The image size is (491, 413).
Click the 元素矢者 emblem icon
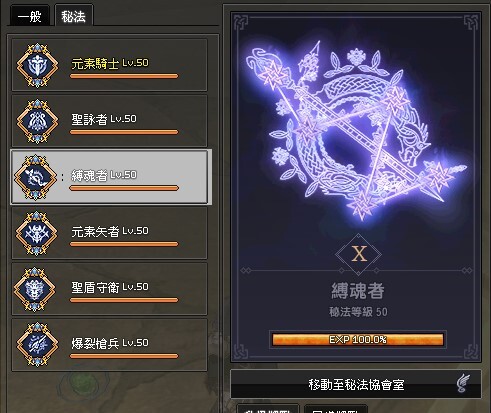coord(36,233)
